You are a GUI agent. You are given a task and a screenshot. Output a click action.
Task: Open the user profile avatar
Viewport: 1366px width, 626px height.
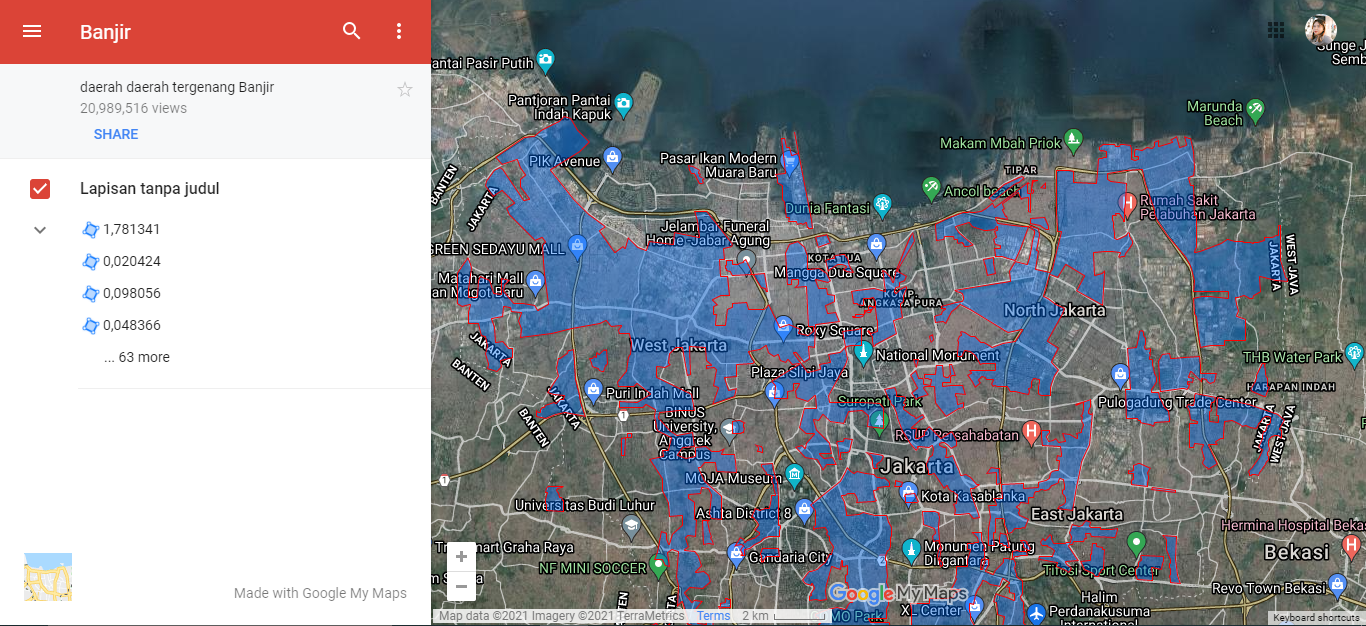pos(1321,30)
